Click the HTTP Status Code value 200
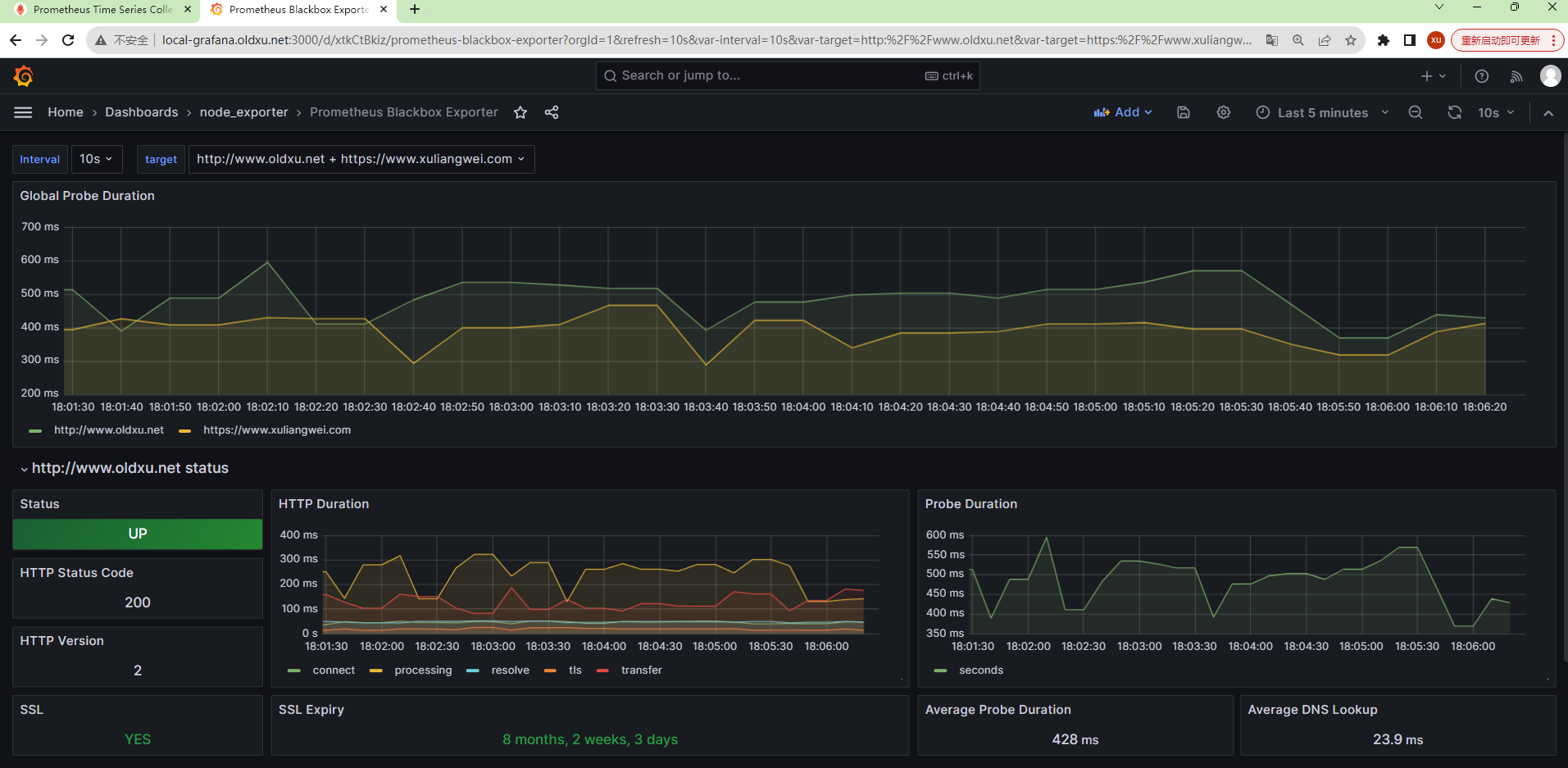 click(x=138, y=602)
